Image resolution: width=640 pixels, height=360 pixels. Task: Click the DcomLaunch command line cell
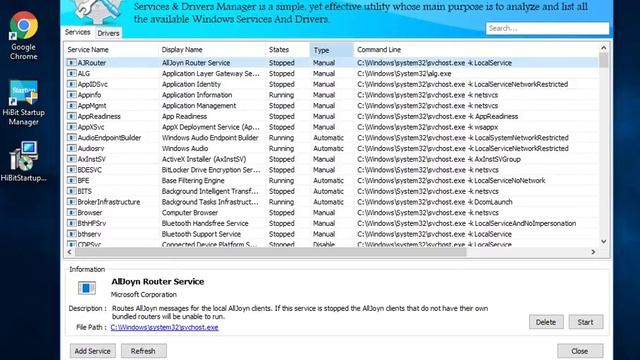coord(435,202)
